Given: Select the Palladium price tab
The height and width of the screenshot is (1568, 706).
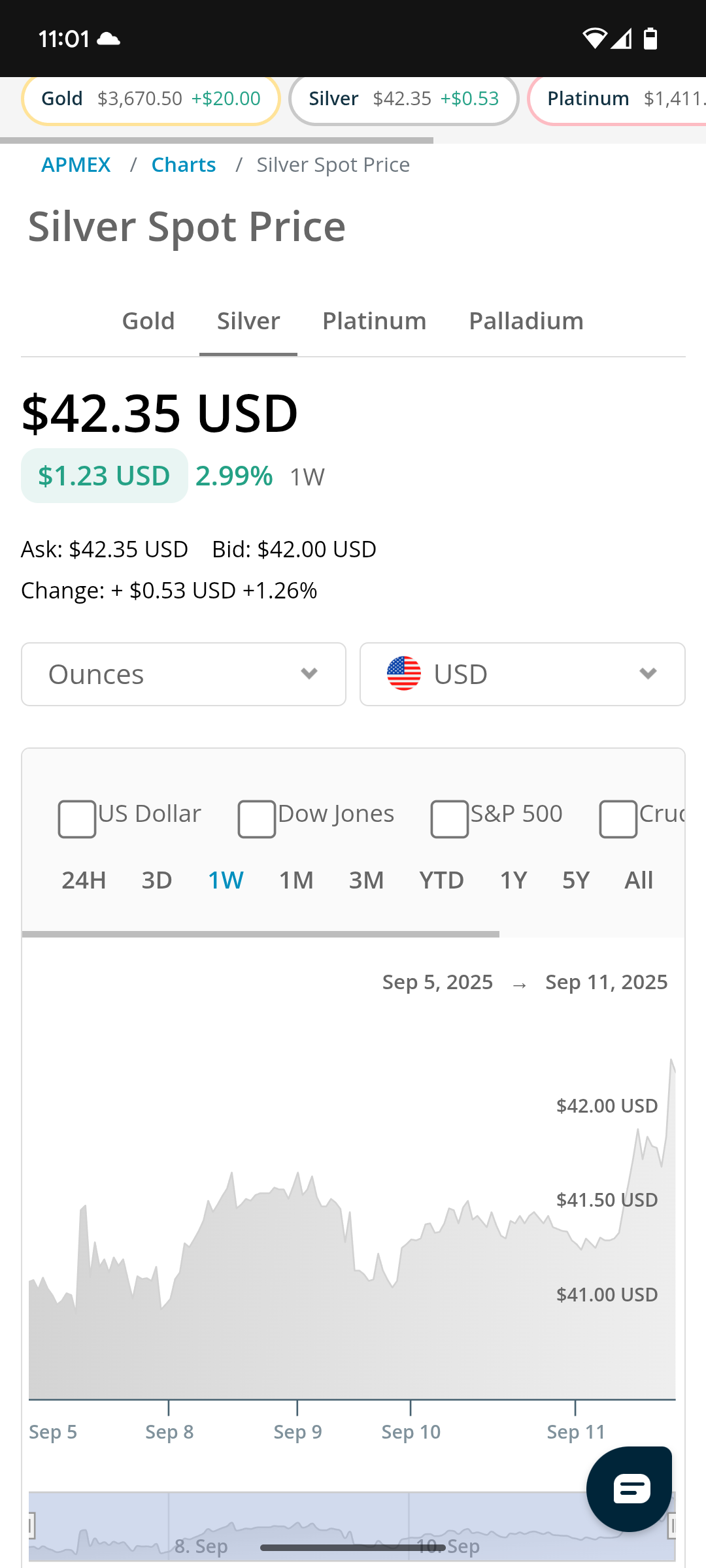Looking at the screenshot, I should (526, 321).
